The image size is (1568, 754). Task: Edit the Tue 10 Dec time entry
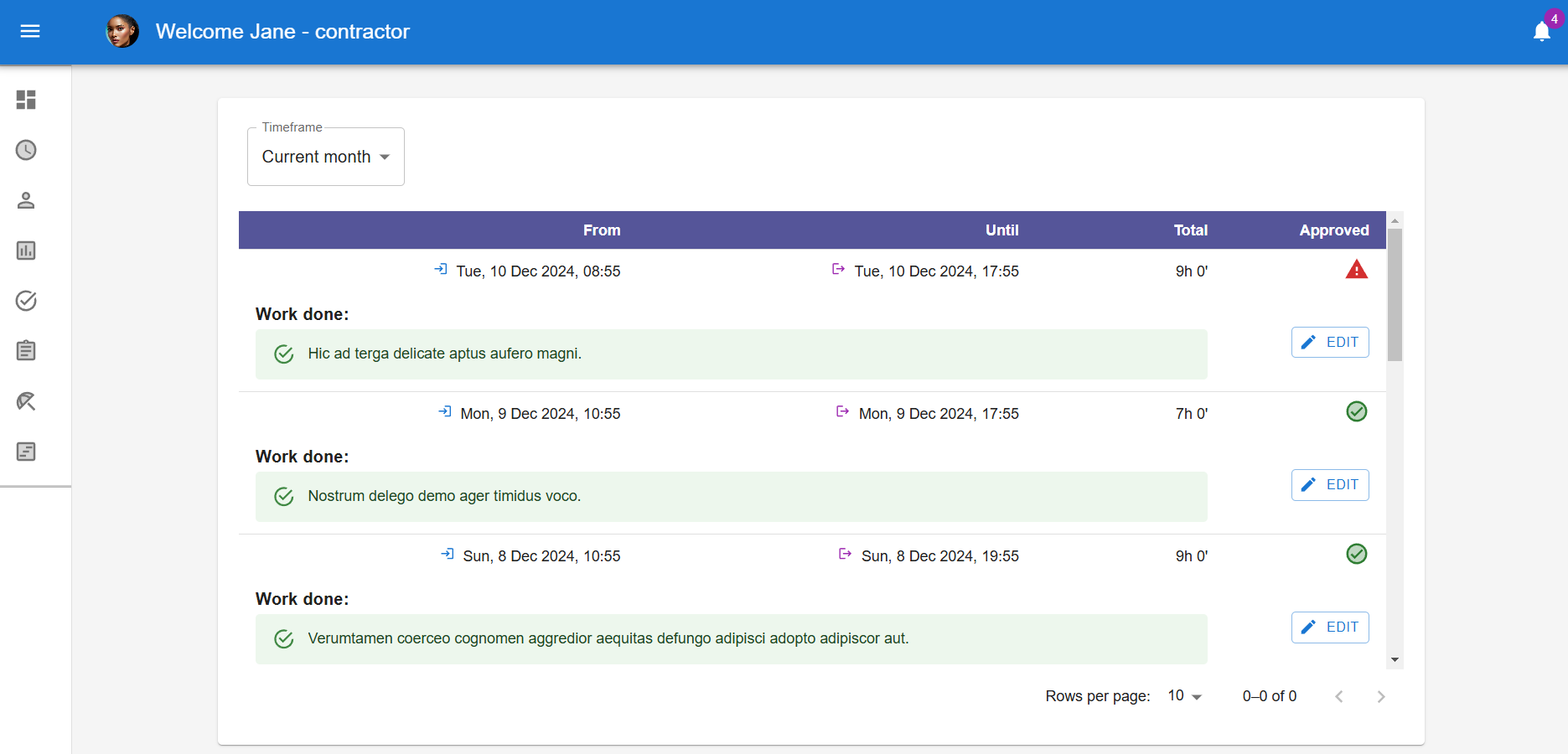pyautogui.click(x=1330, y=342)
